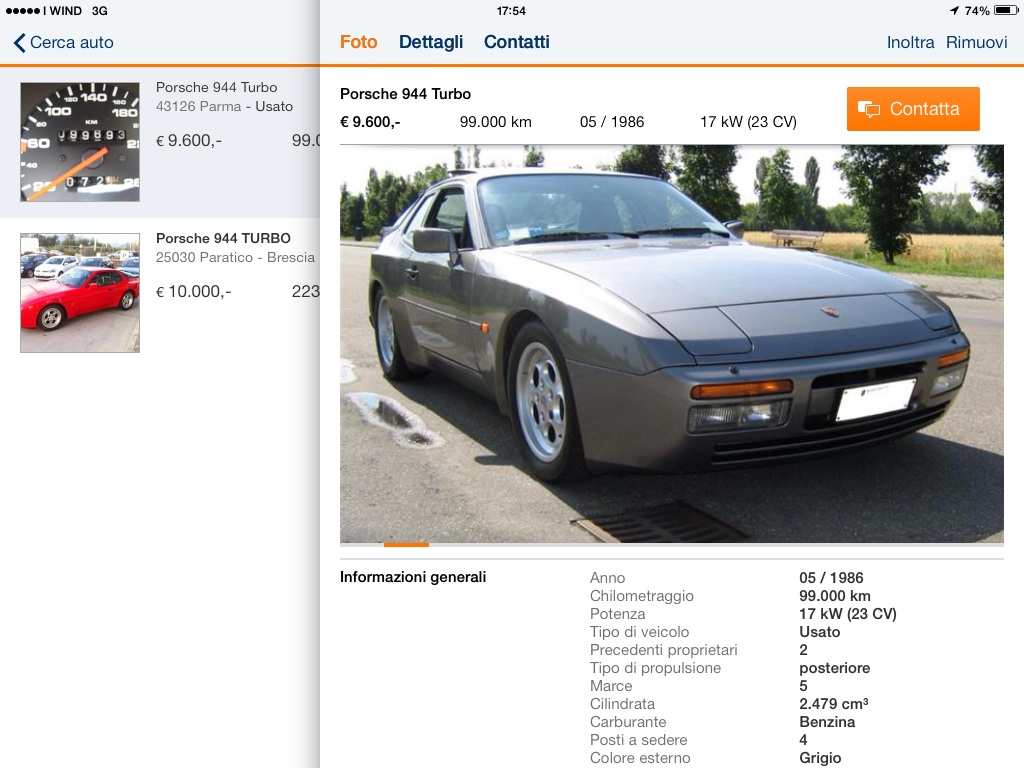Viewport: 1024px width, 768px height.
Task: Select the red Porsche thumbnail
Action: [x=80, y=293]
